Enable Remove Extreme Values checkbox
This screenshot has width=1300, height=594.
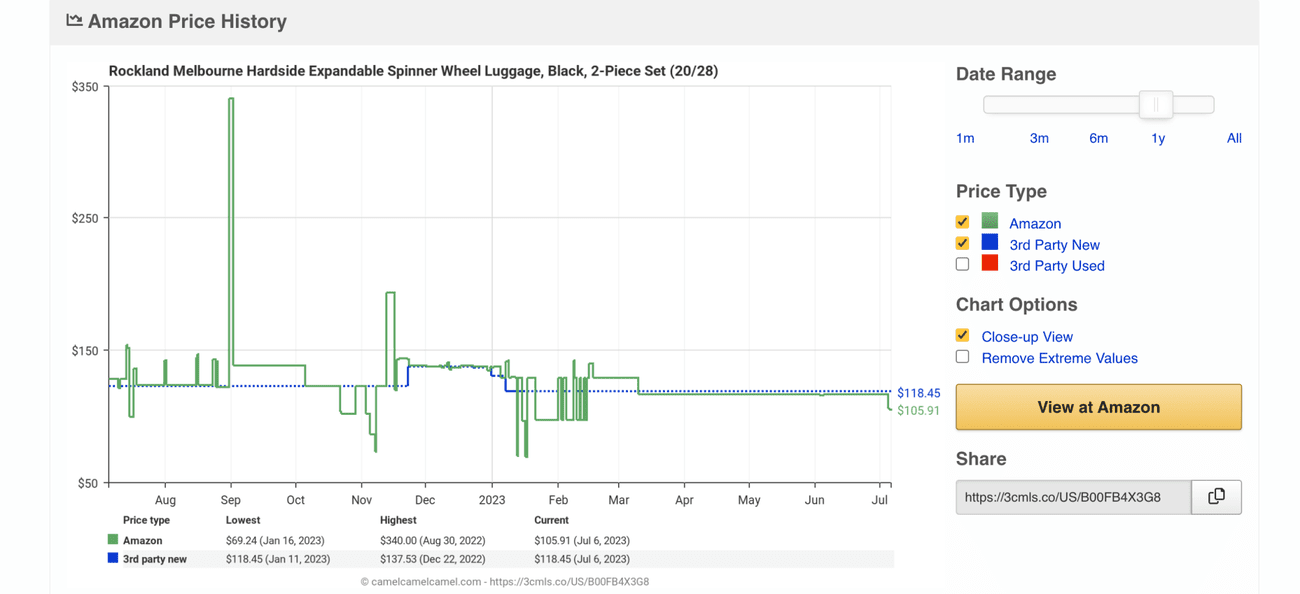click(962, 357)
